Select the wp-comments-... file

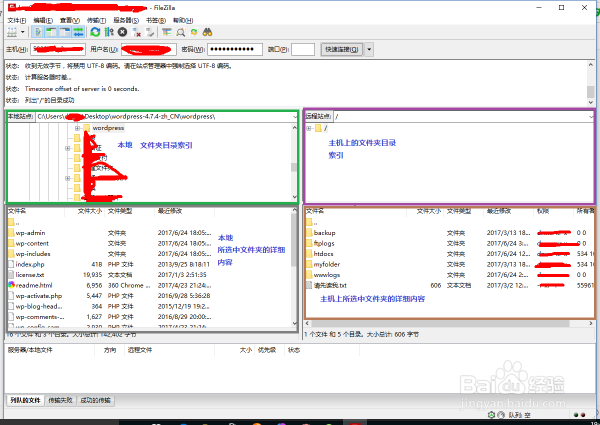[x=40, y=317]
